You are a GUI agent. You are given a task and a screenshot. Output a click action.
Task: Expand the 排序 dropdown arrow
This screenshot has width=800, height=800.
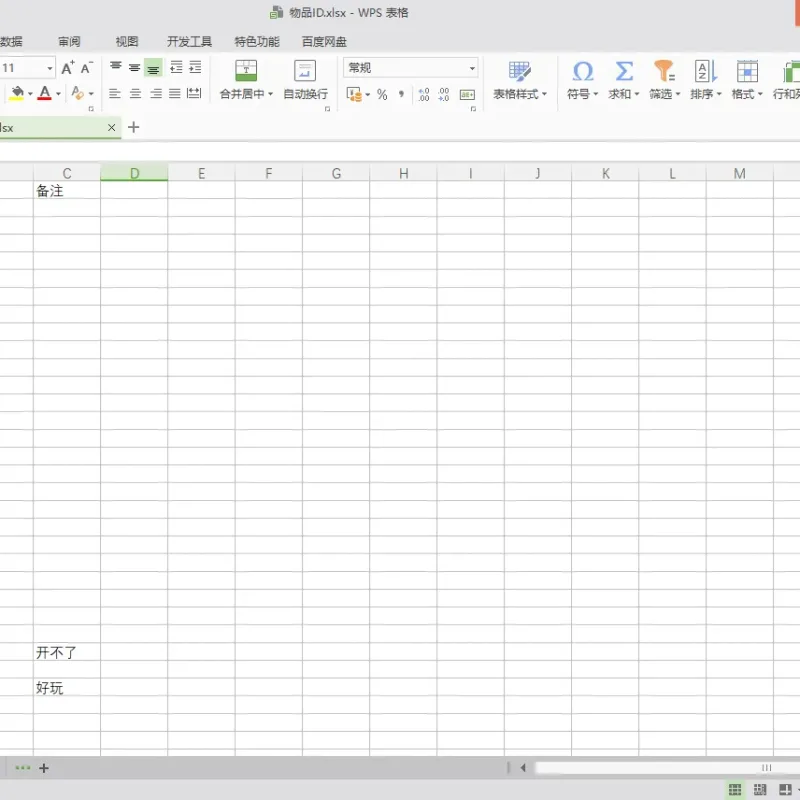tap(719, 94)
